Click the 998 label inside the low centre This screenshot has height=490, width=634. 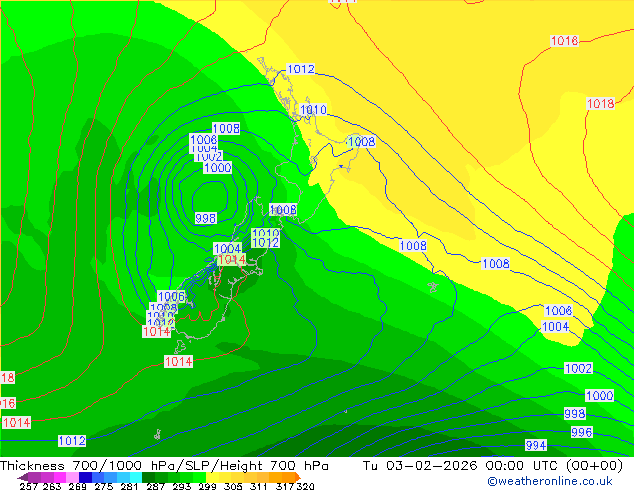pyautogui.click(x=206, y=218)
